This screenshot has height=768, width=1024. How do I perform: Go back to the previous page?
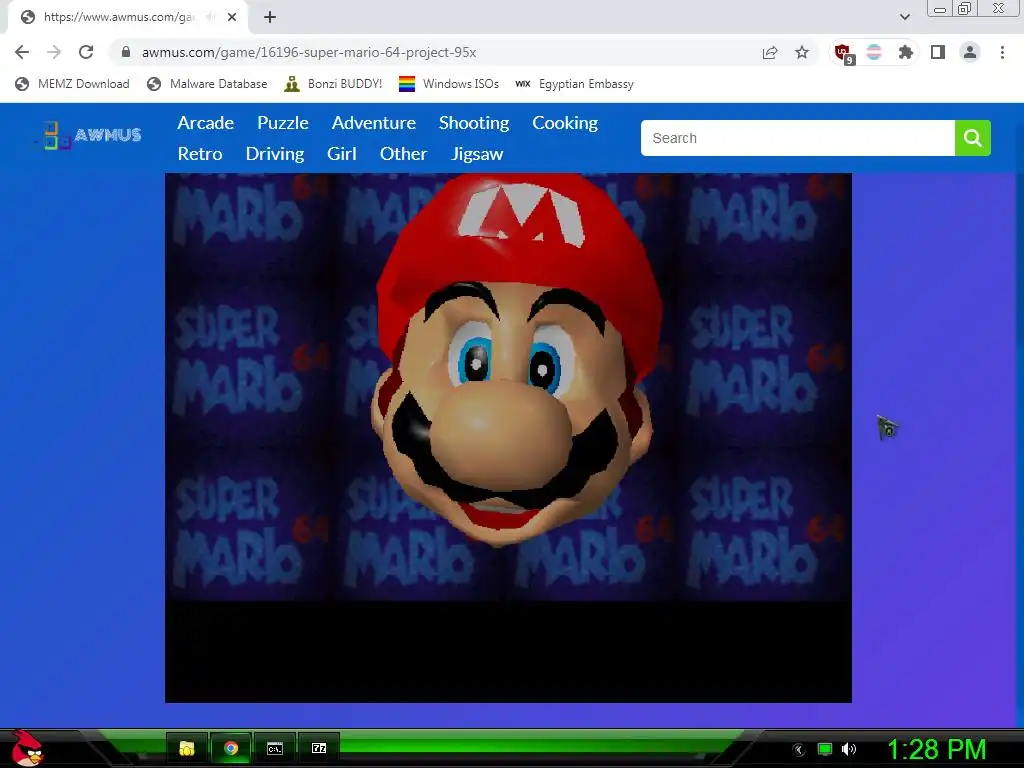tap(22, 52)
